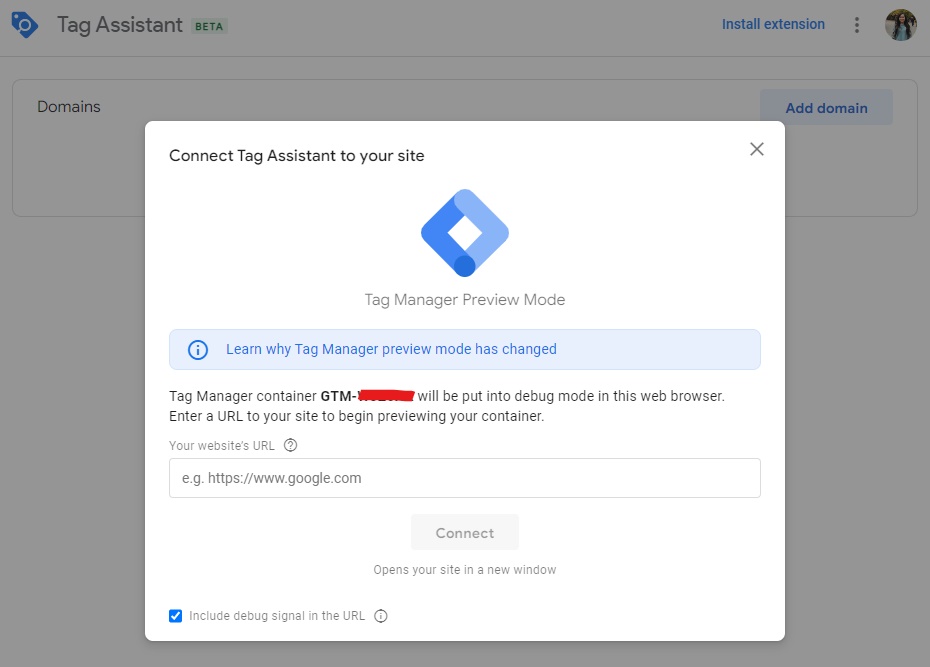Click 'Opens your site in a new window' text
Viewport: 930px width, 667px height.
(x=465, y=570)
